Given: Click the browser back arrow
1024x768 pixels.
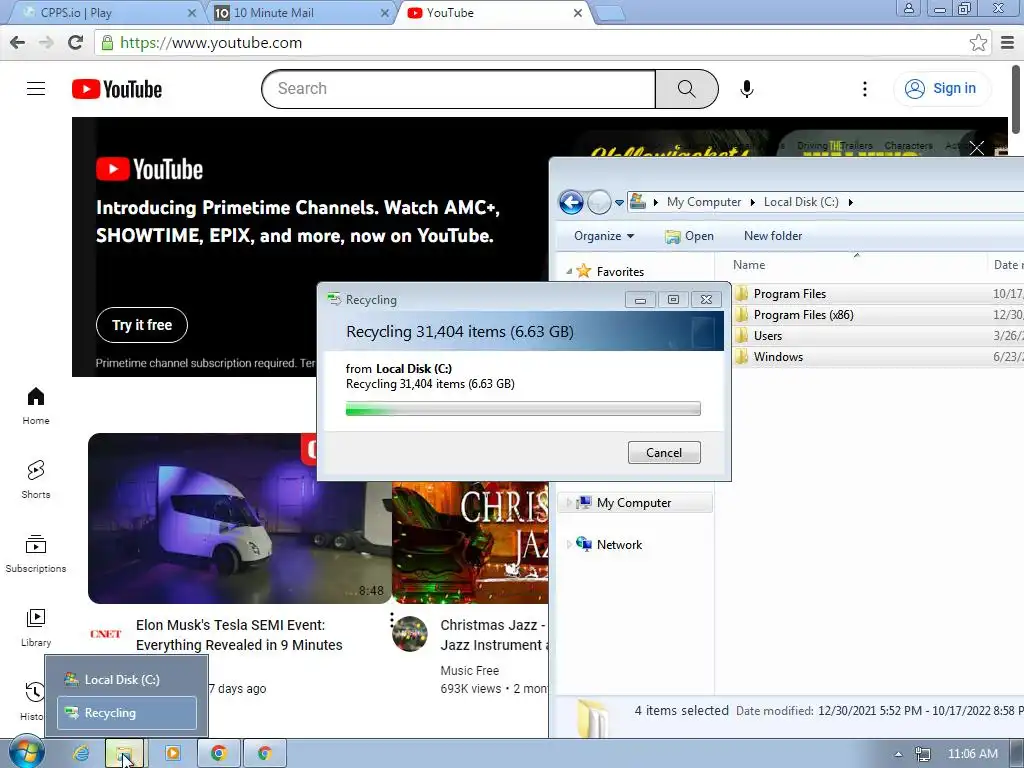Looking at the screenshot, I should 18,42.
